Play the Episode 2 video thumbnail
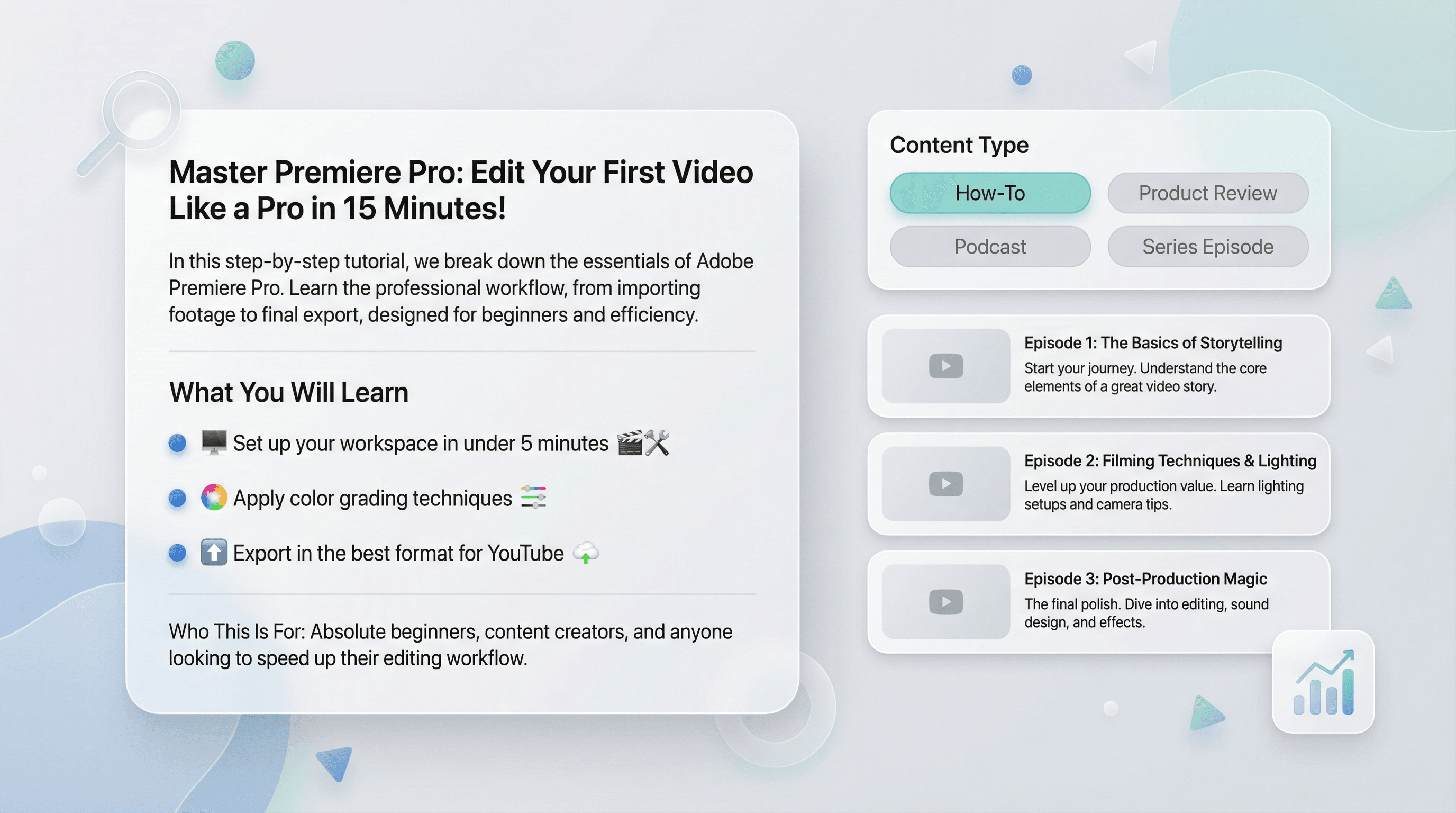1456x813 pixels. click(x=945, y=484)
